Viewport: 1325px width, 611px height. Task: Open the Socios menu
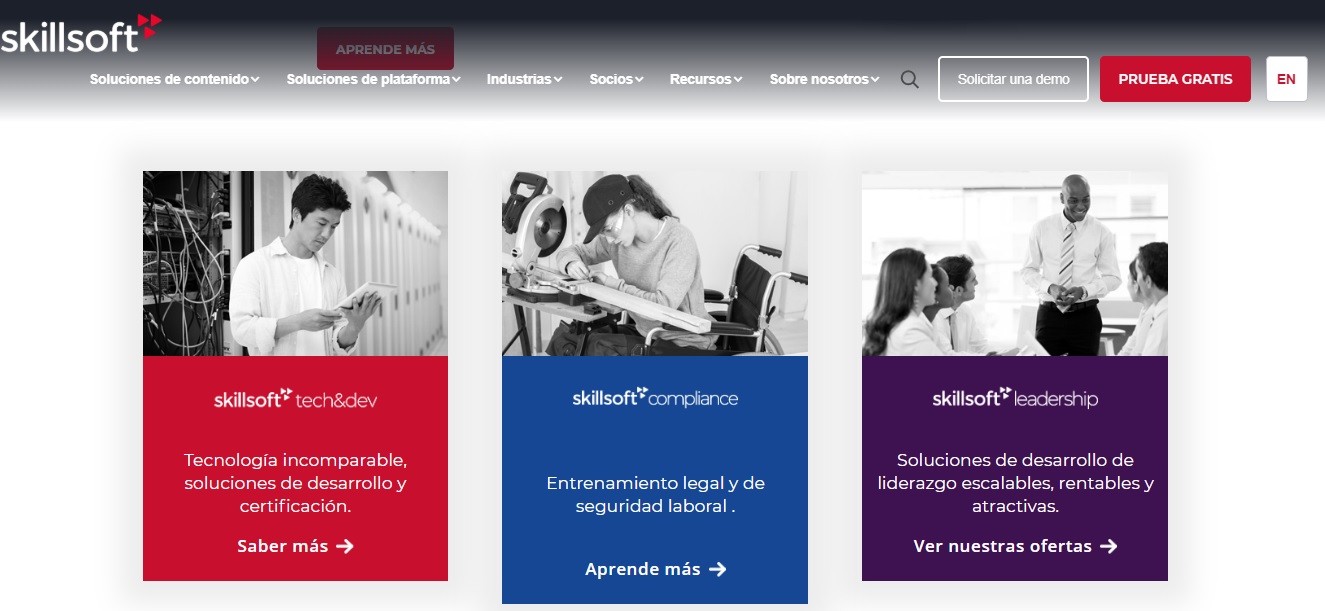(616, 79)
